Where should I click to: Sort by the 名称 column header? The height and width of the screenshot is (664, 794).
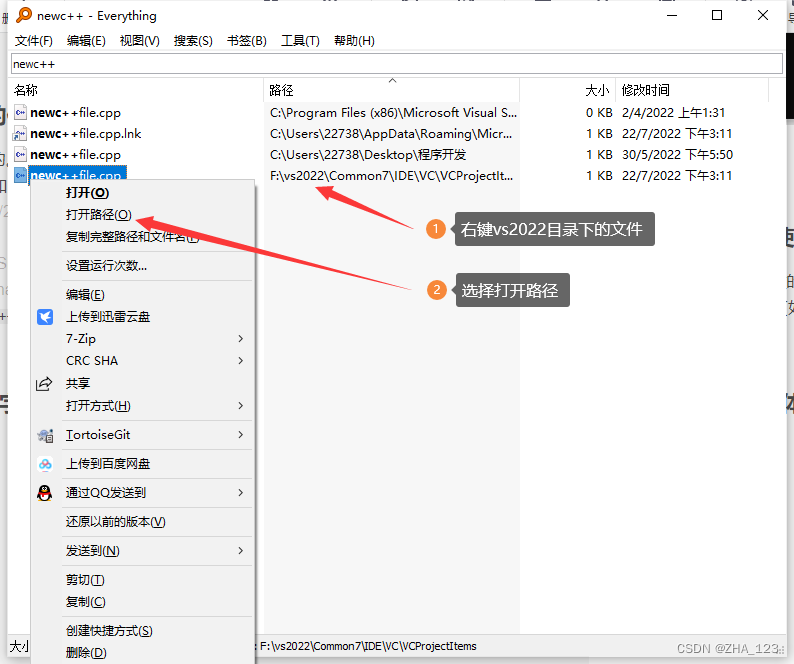tap(136, 91)
